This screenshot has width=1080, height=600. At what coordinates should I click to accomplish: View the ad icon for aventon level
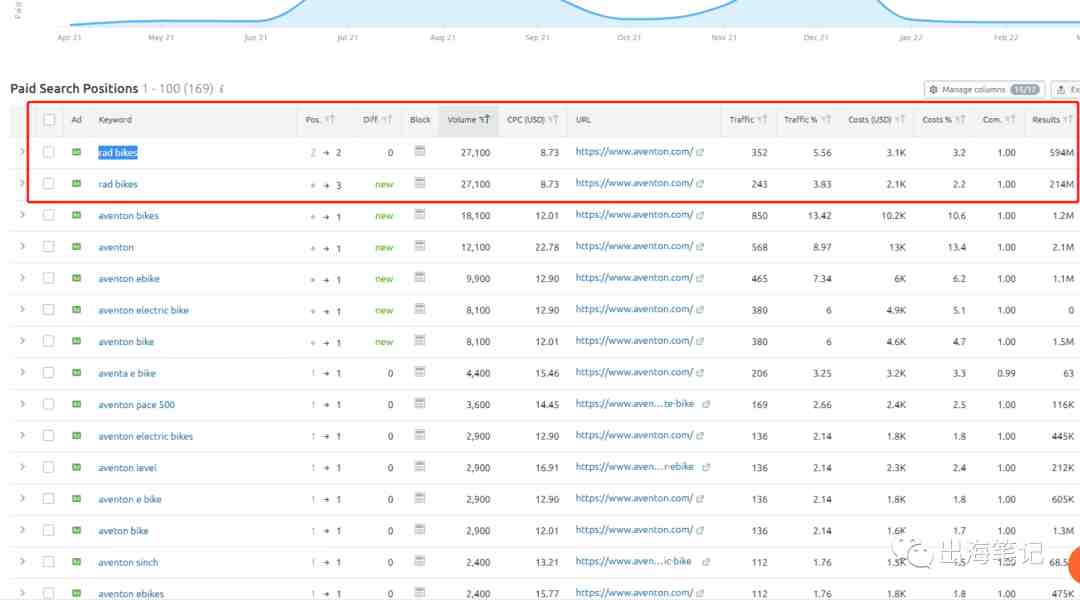[76, 467]
